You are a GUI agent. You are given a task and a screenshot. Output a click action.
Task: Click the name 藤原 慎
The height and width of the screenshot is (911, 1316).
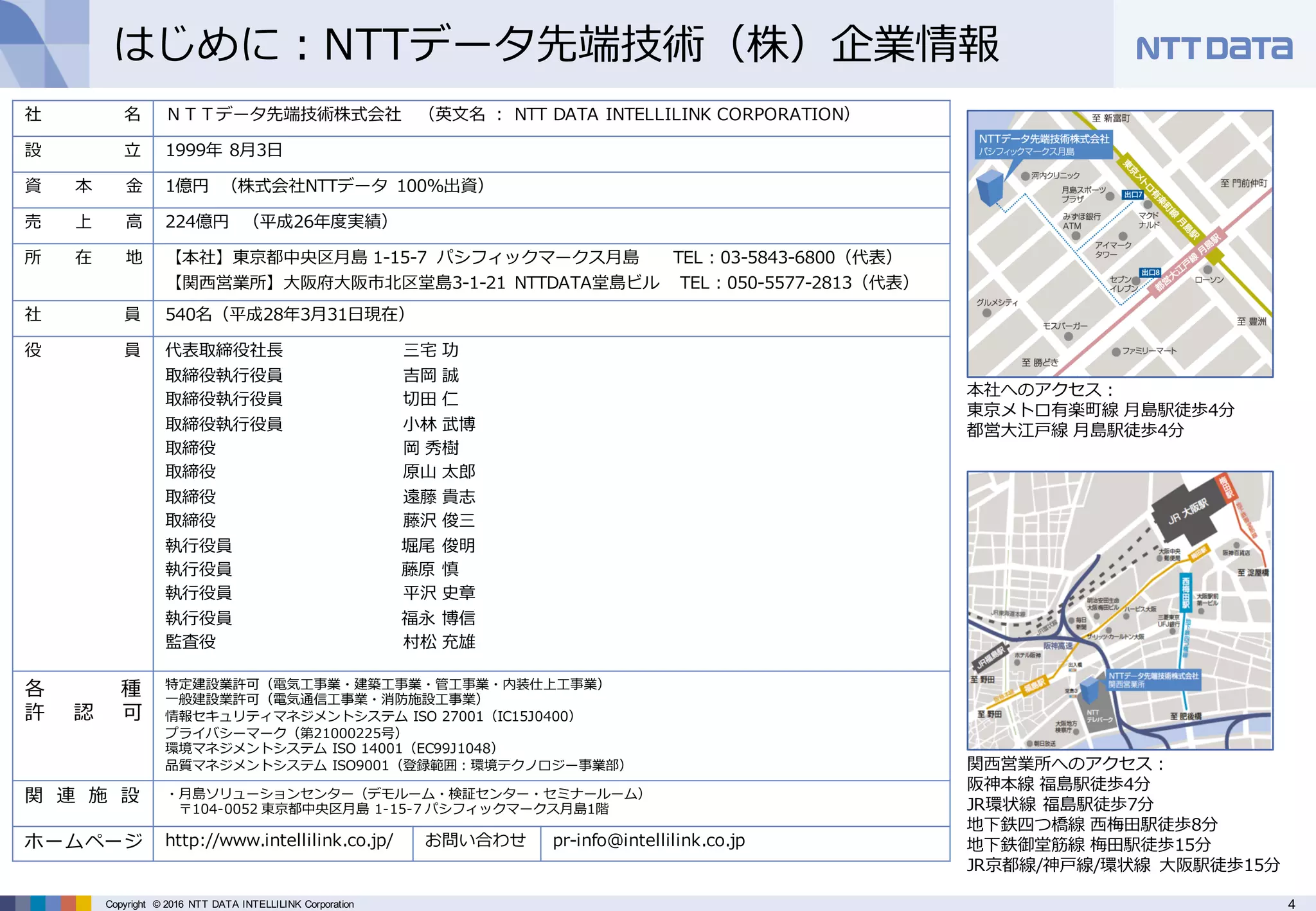pyautogui.click(x=430, y=569)
